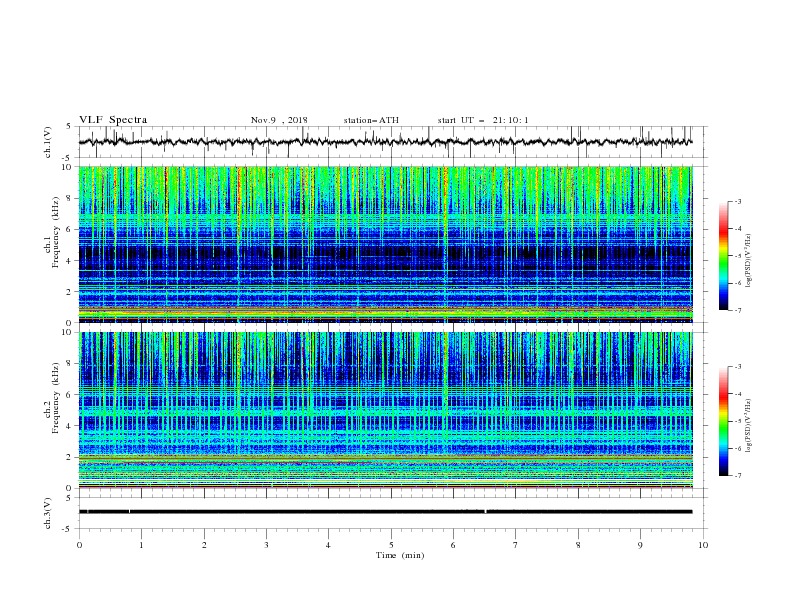Click the '-3' label on ch.2 color bar

737,367
